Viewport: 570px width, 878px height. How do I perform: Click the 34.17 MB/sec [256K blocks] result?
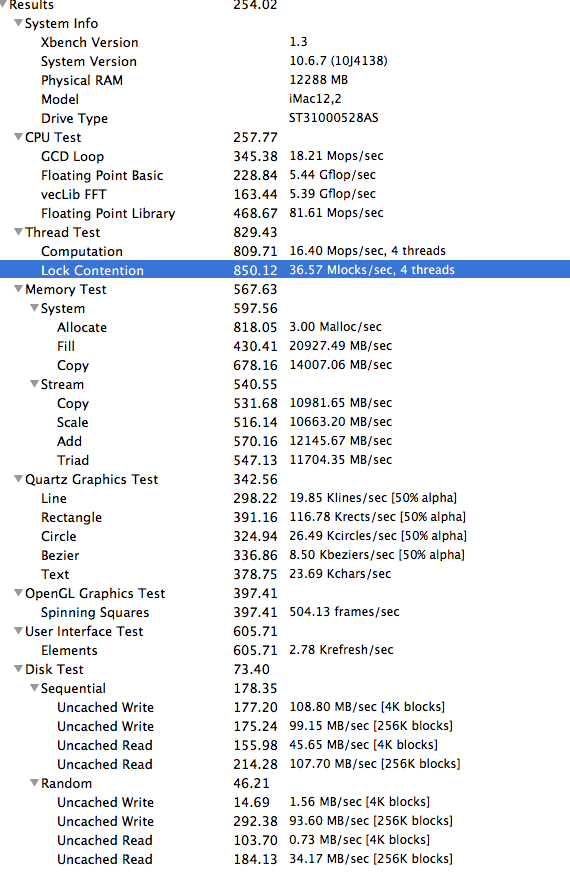(371, 860)
